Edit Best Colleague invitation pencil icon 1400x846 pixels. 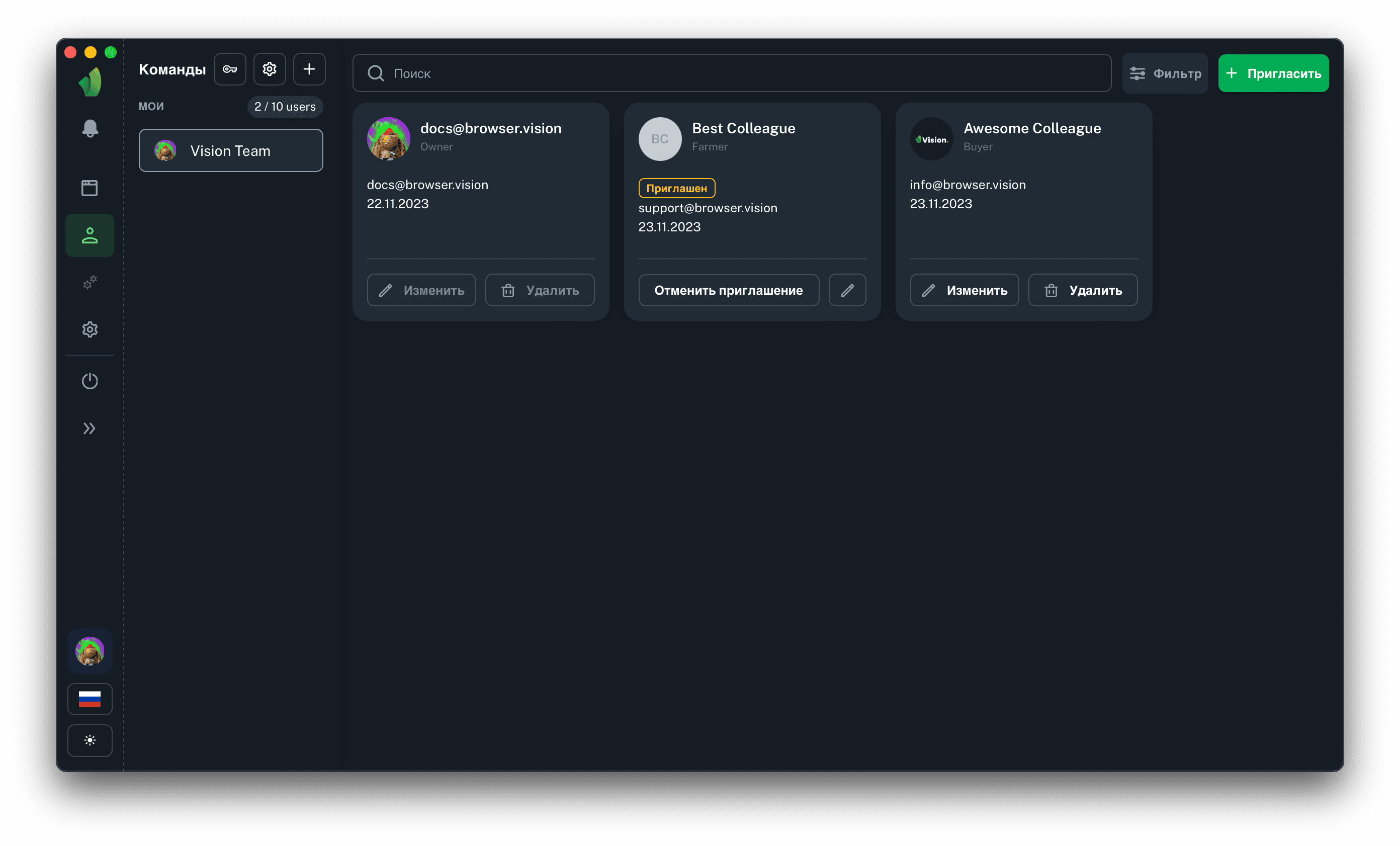pos(847,290)
